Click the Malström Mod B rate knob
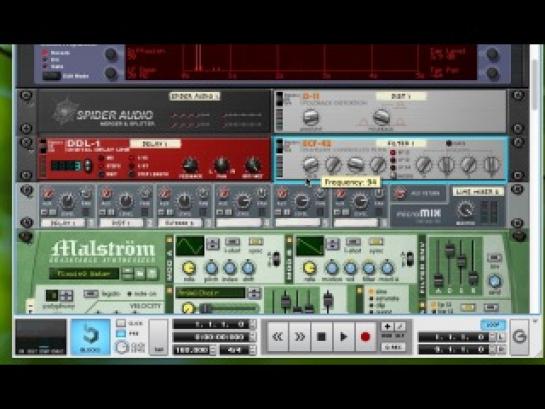Screen dimensions: 545x409 pyautogui.click(x=309, y=268)
